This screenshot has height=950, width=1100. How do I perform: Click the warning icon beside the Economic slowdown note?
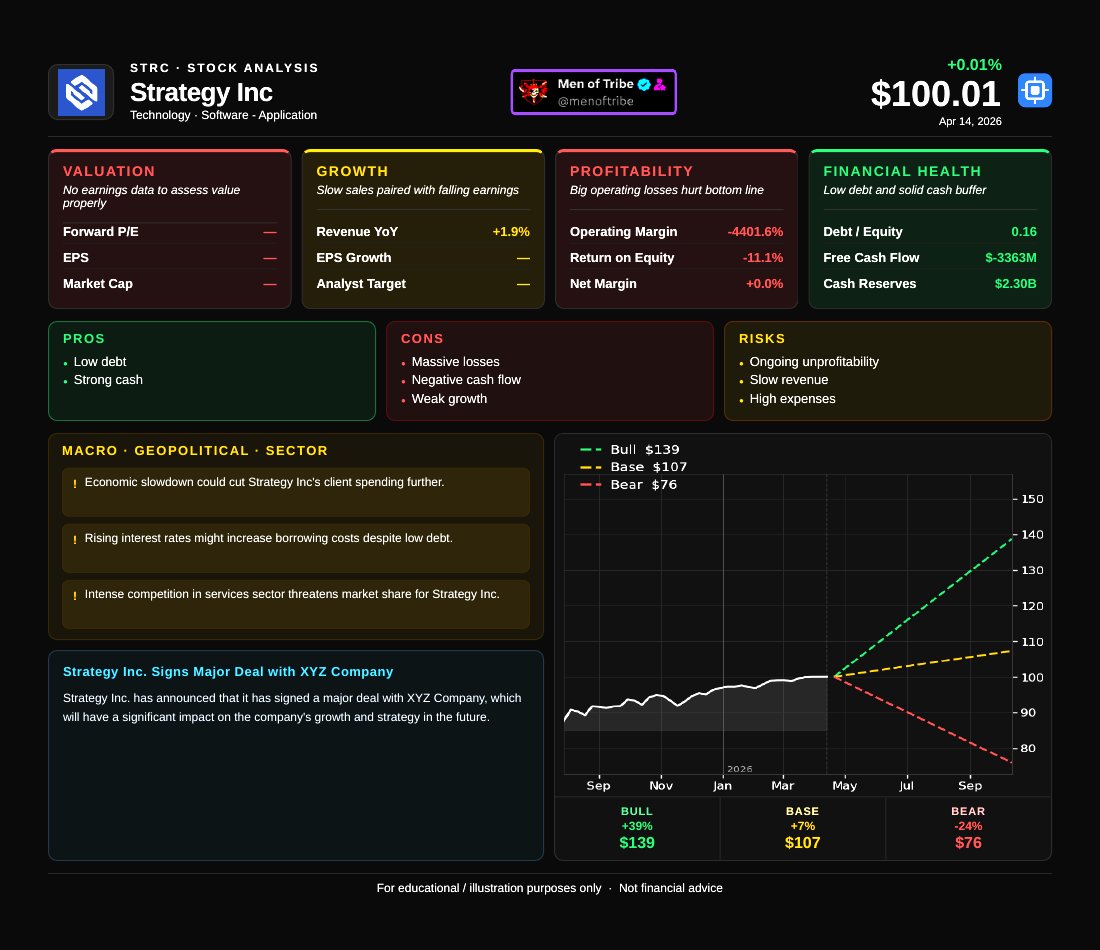[74, 484]
